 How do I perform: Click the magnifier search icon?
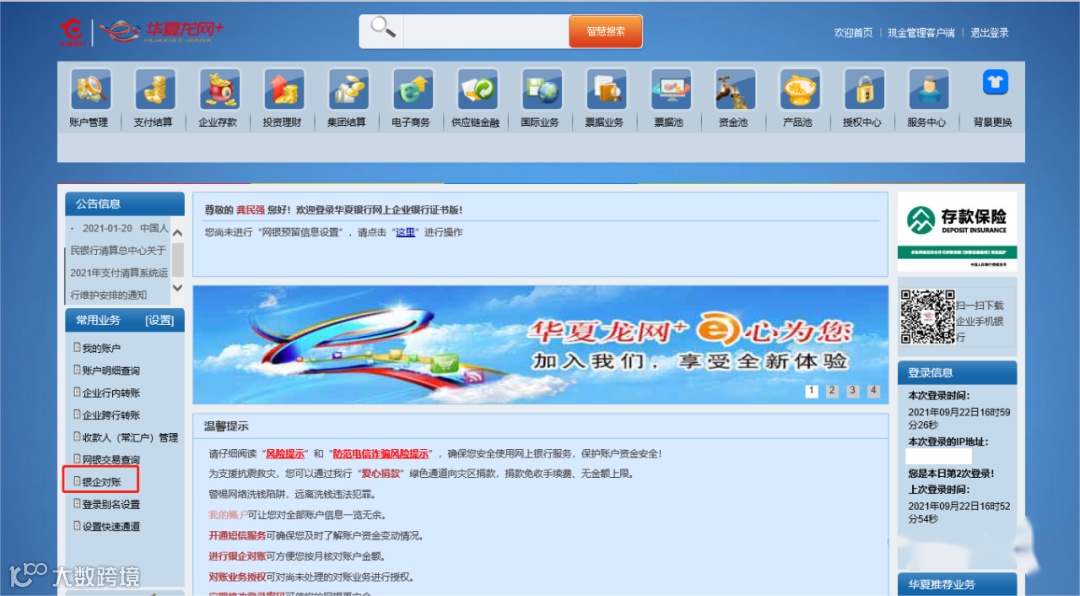382,28
